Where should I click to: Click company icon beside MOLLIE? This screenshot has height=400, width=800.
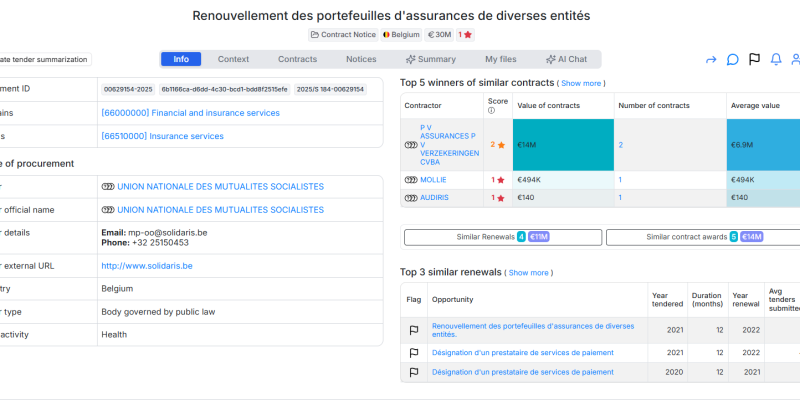tap(411, 180)
